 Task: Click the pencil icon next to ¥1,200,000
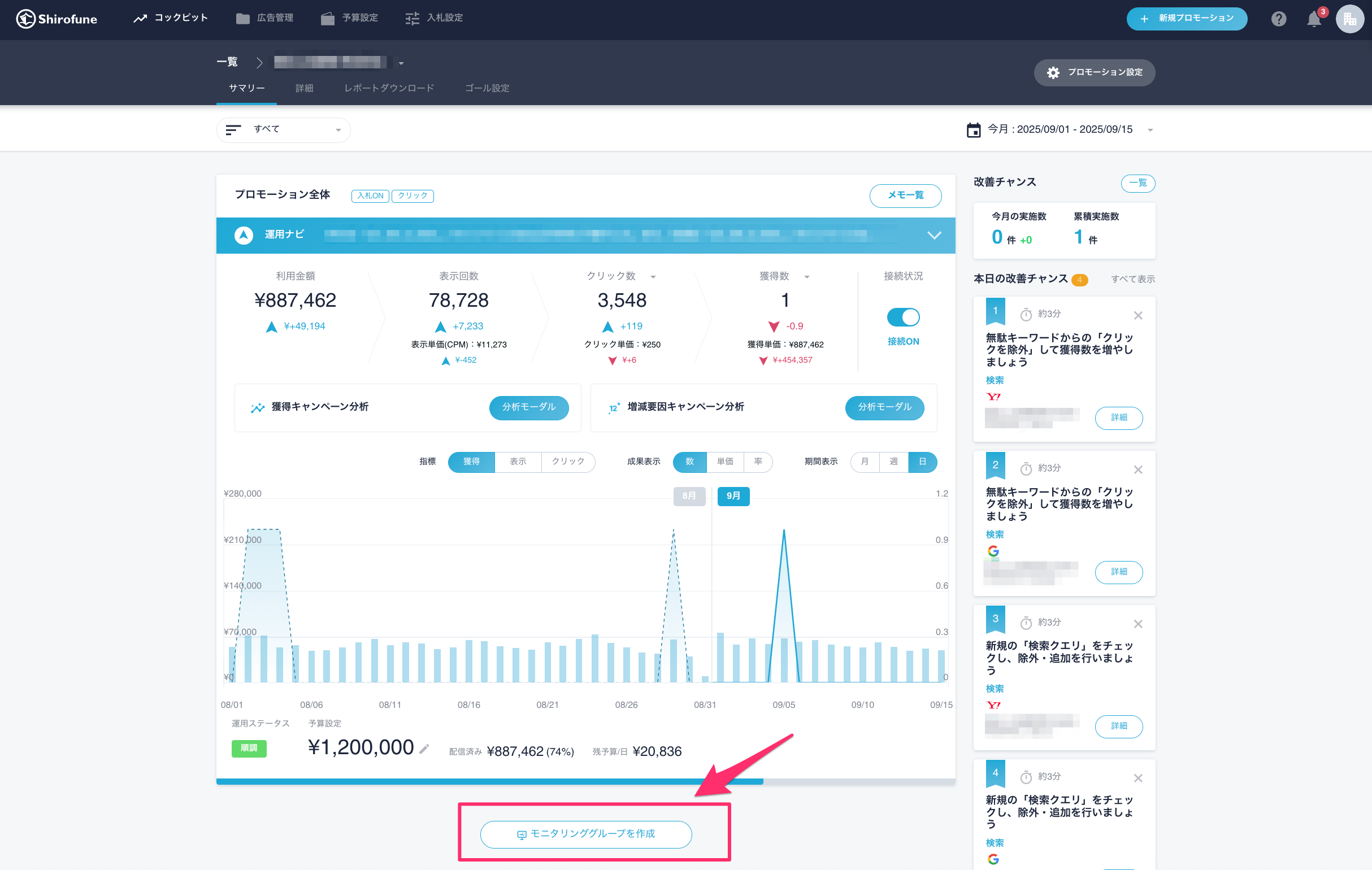(424, 749)
